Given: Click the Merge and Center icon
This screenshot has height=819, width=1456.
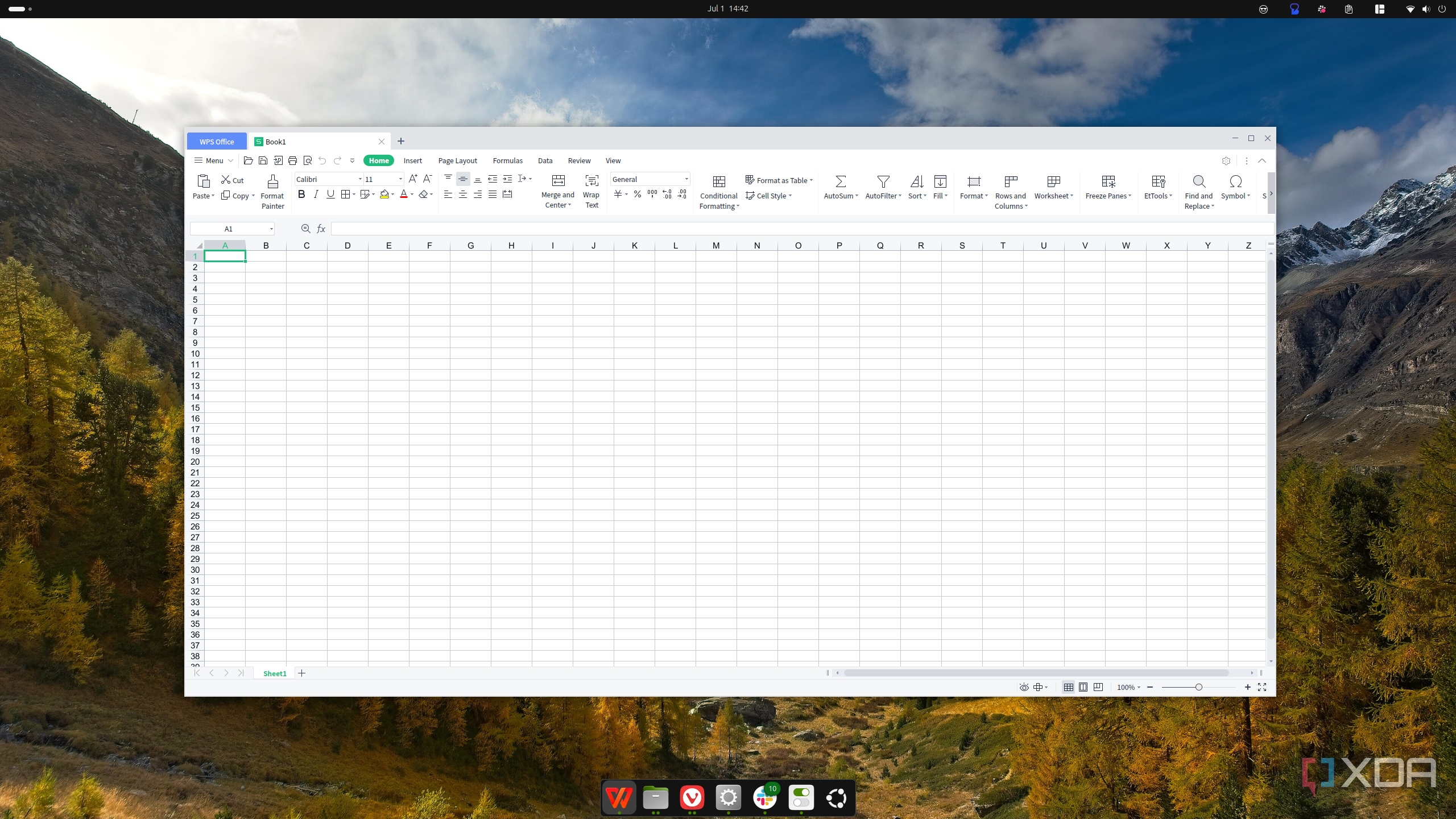Looking at the screenshot, I should click(558, 181).
